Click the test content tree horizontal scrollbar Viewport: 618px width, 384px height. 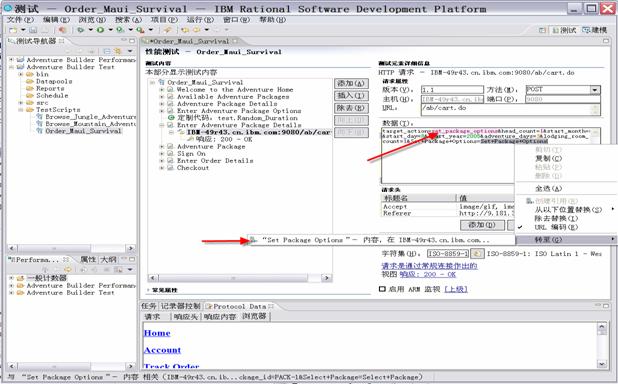click(240, 278)
